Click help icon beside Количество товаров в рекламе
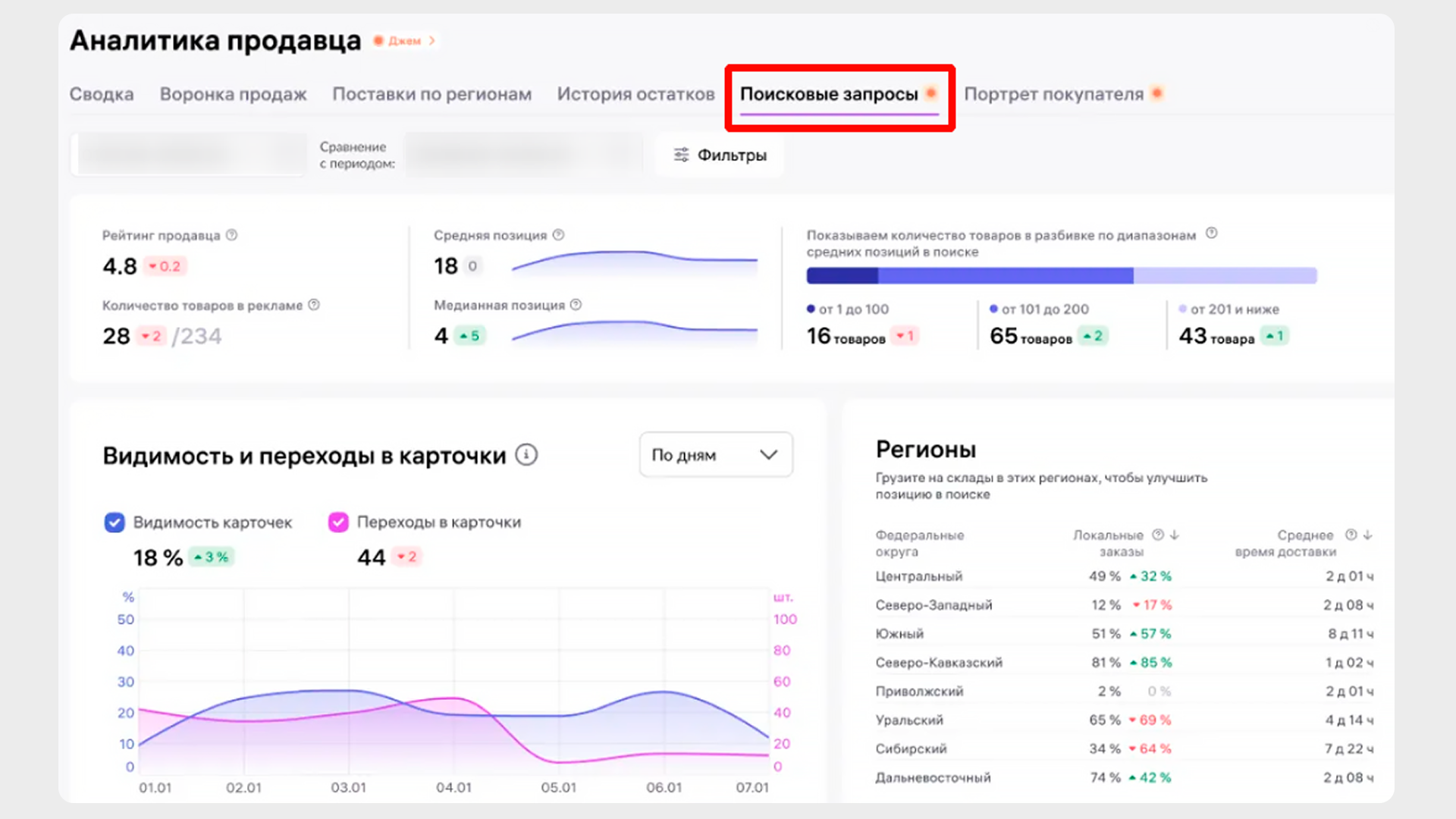This screenshot has height=819, width=1456. pos(314,305)
